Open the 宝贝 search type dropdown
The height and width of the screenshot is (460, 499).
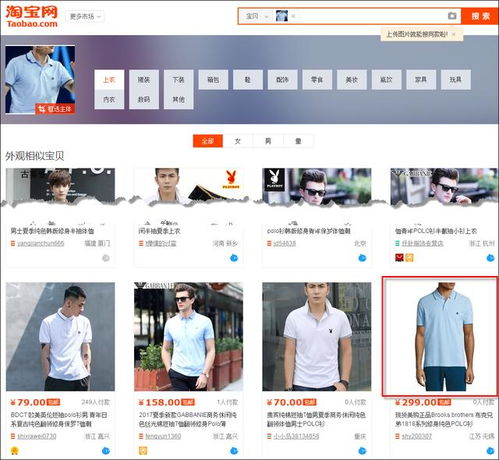coord(256,16)
